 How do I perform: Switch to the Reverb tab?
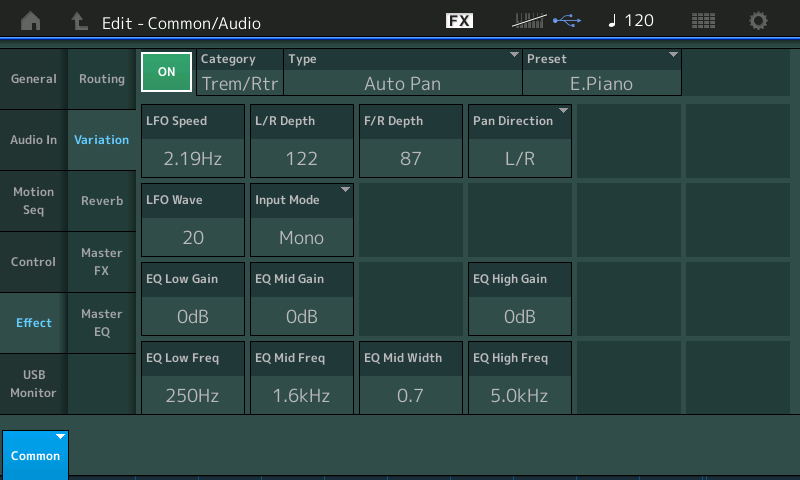[x=102, y=201]
